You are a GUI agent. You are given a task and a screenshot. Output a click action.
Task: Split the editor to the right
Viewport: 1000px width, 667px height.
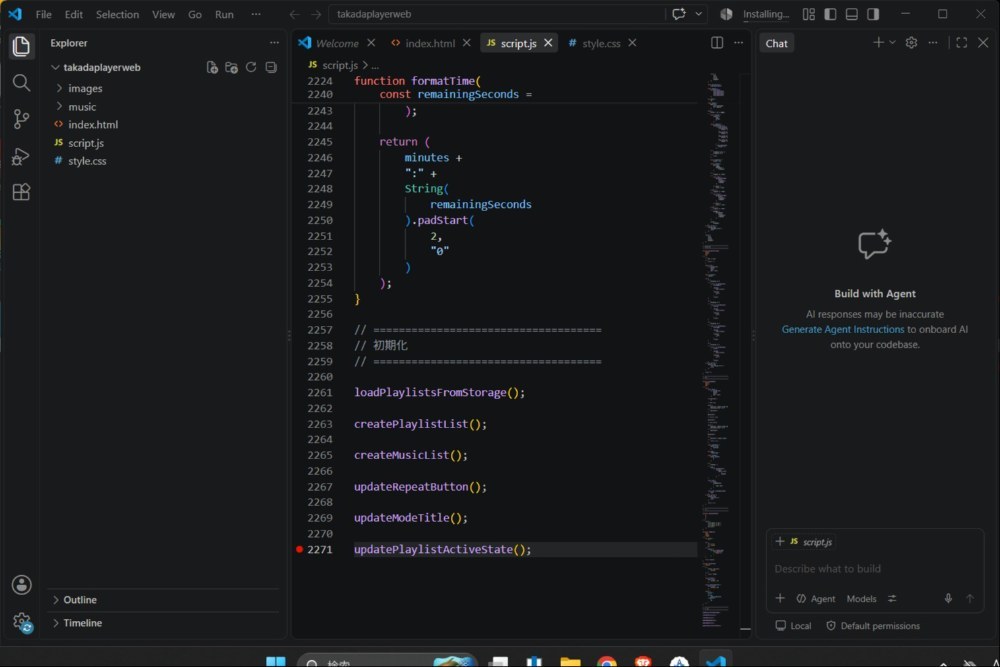(x=717, y=43)
